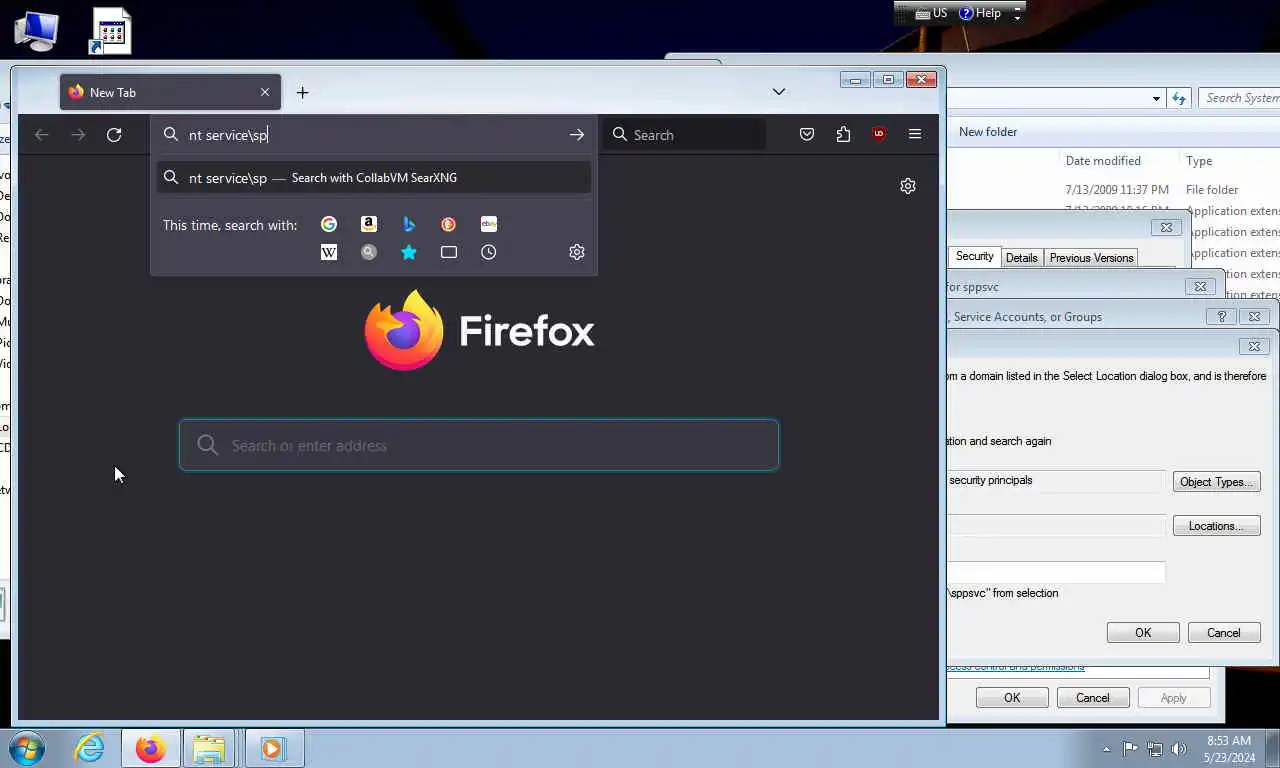The height and width of the screenshot is (768, 1280).
Task: Open the Action Center flag tray icon
Action: 1130,749
